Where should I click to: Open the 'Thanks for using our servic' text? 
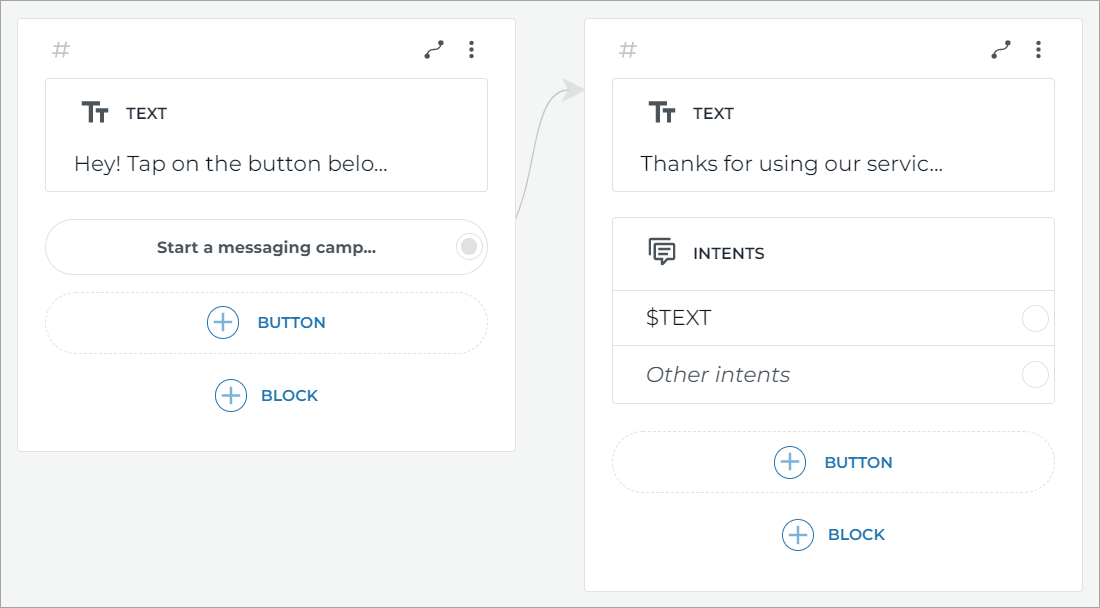point(791,164)
